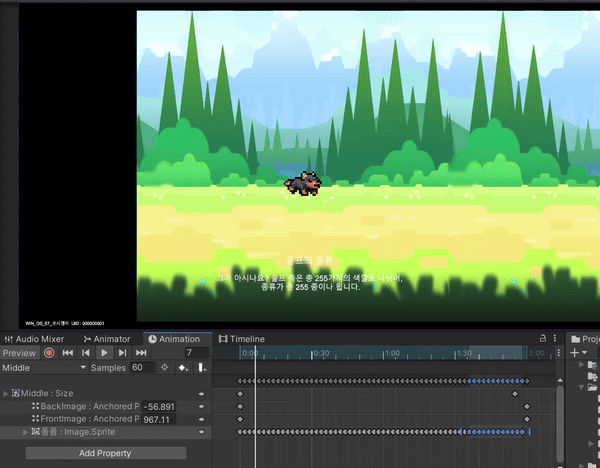Open the property menu for BackImage
The image size is (600, 468).
(201, 406)
